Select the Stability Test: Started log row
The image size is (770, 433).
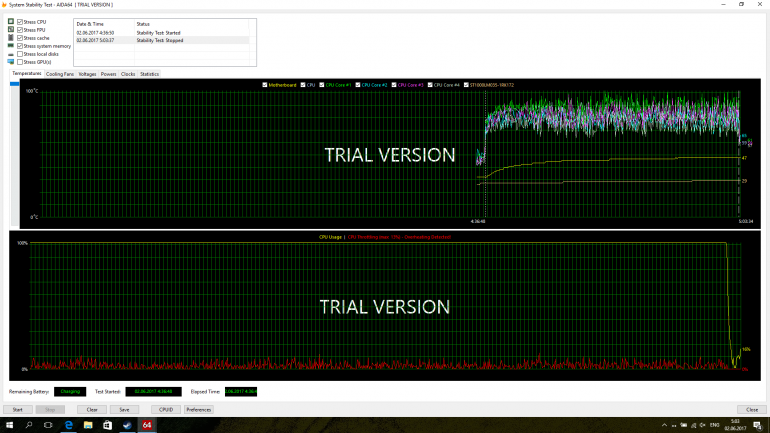162,33
